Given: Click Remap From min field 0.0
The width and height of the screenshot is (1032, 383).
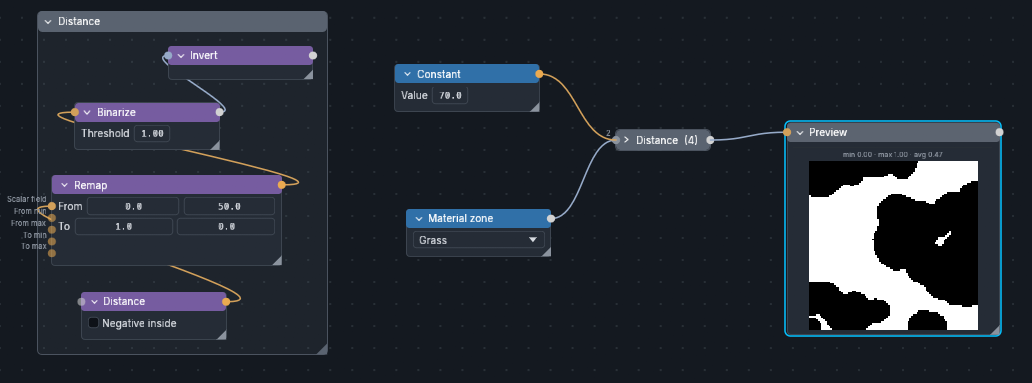Looking at the screenshot, I should (133, 206).
